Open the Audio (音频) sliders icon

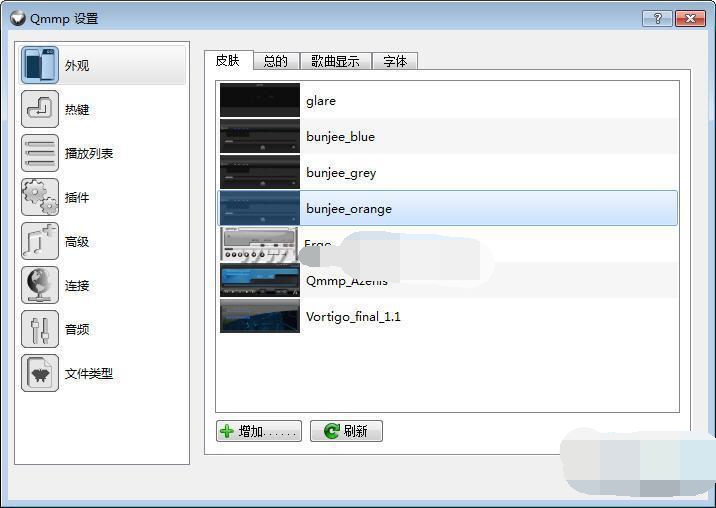coord(40,329)
